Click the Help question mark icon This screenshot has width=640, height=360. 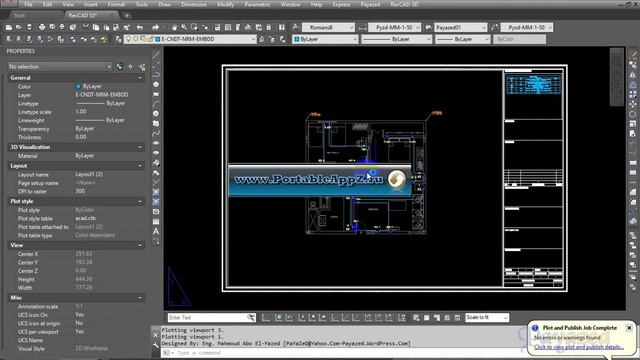(x=282, y=27)
